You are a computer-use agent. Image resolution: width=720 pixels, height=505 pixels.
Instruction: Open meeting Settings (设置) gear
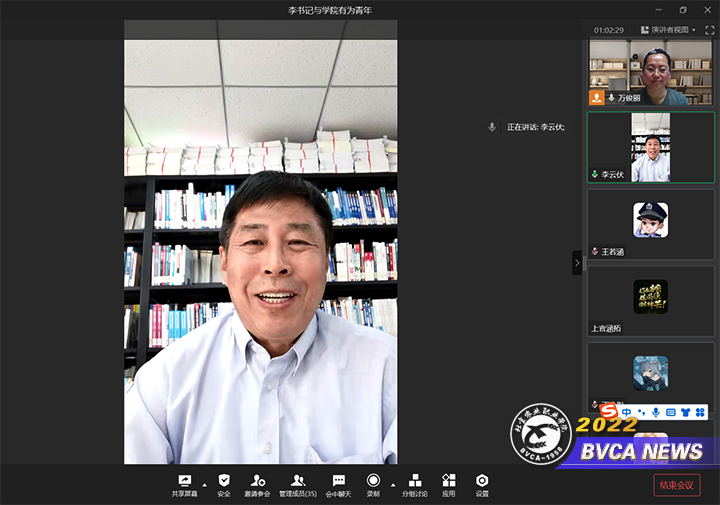[x=482, y=481]
